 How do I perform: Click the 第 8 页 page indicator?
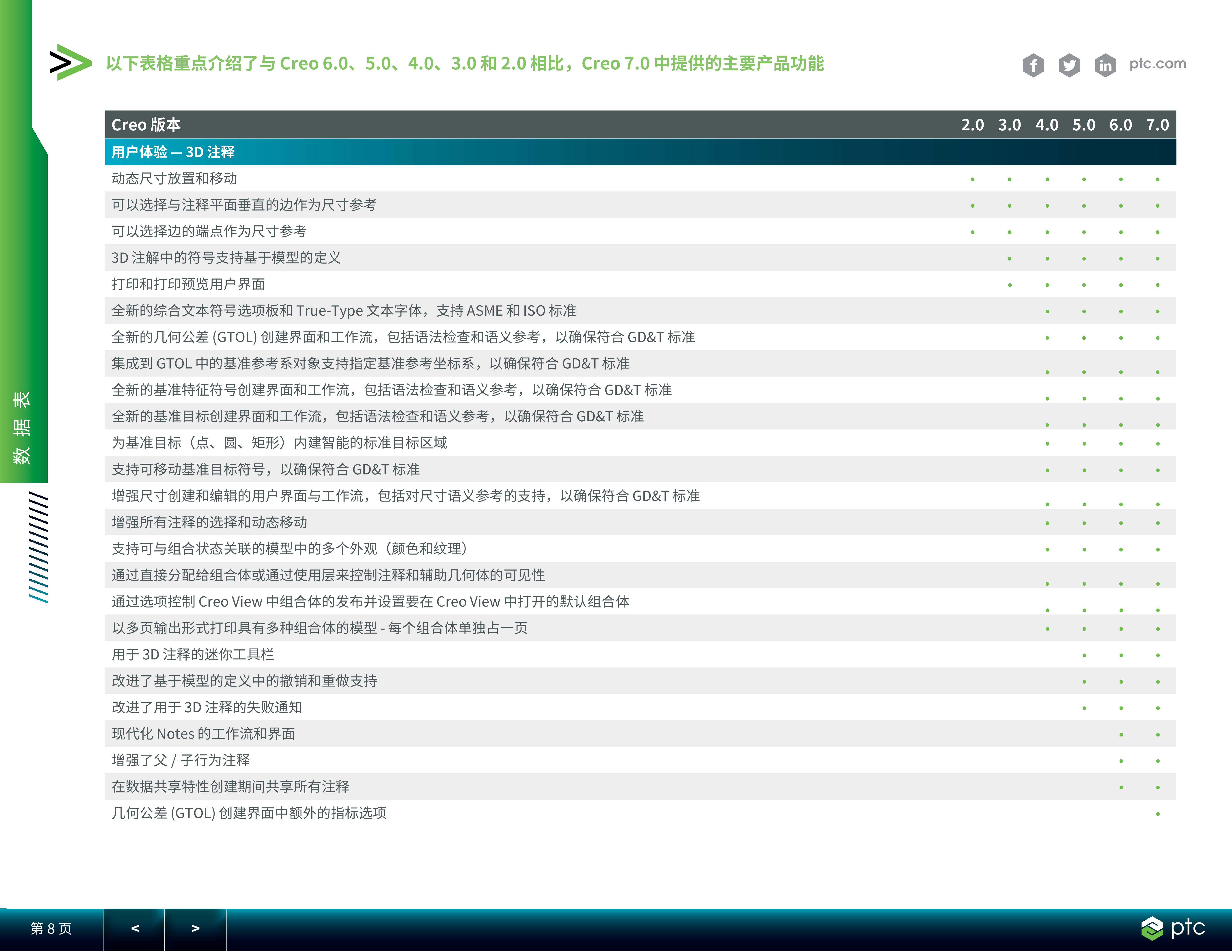click(x=51, y=928)
